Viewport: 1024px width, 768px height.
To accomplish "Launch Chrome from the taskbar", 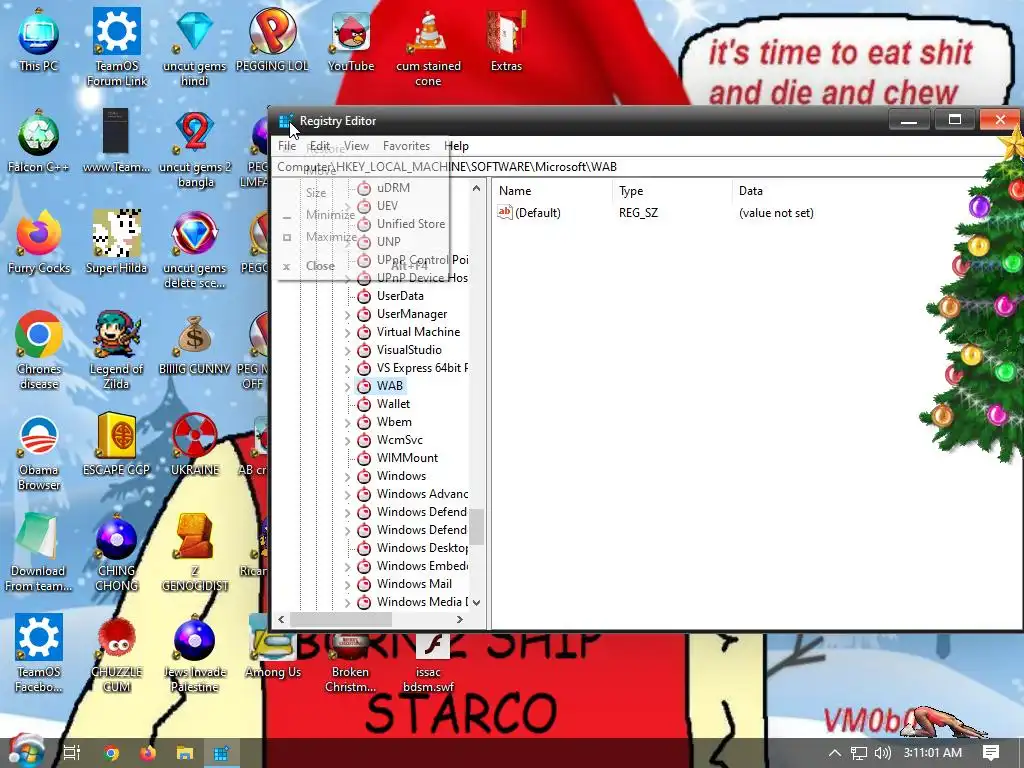I will tap(111, 753).
